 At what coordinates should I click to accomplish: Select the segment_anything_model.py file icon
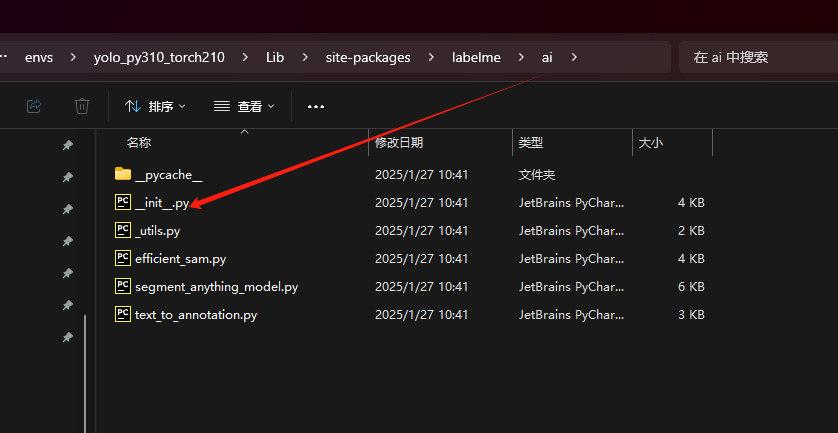point(123,287)
